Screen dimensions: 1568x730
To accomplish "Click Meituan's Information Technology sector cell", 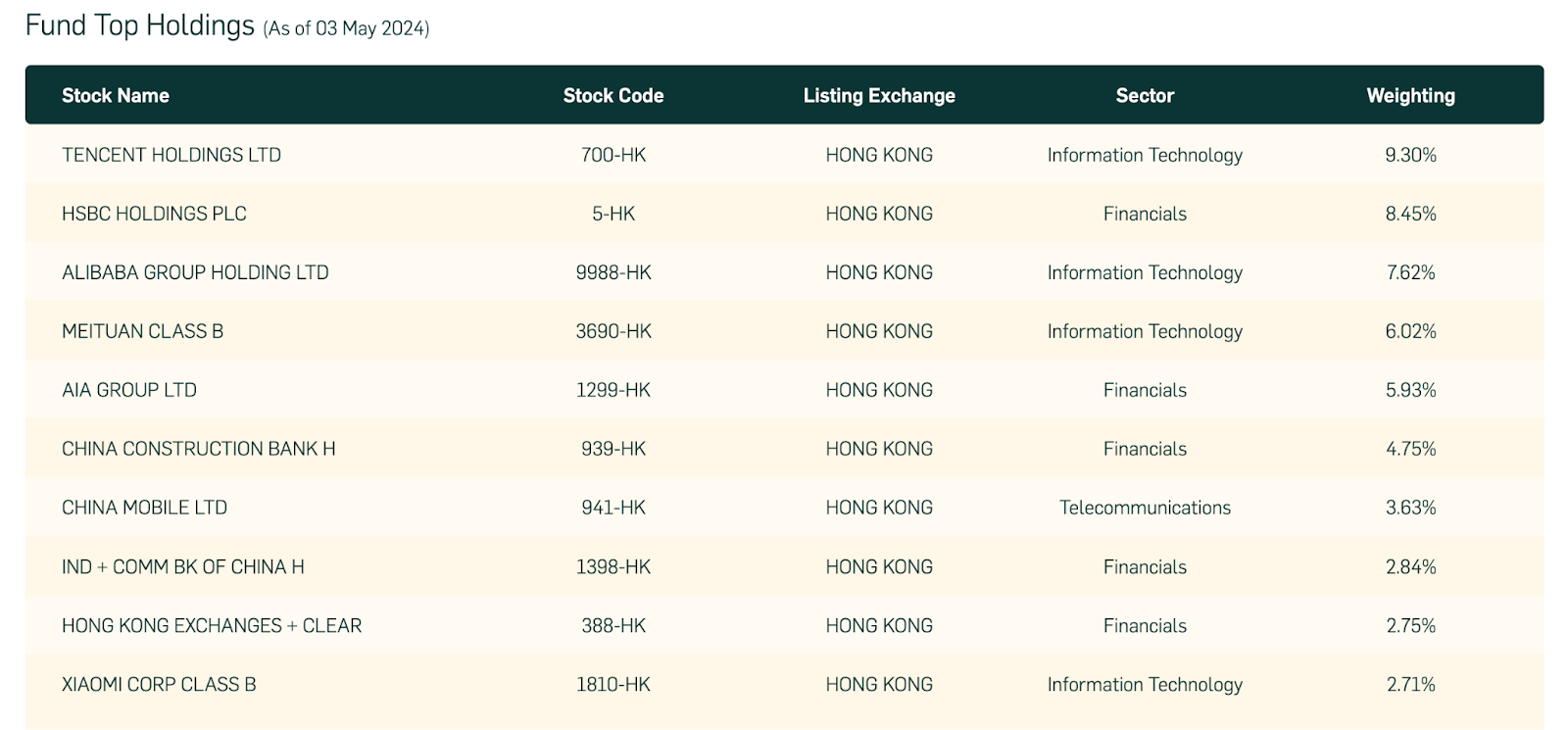I will click(x=1145, y=331).
